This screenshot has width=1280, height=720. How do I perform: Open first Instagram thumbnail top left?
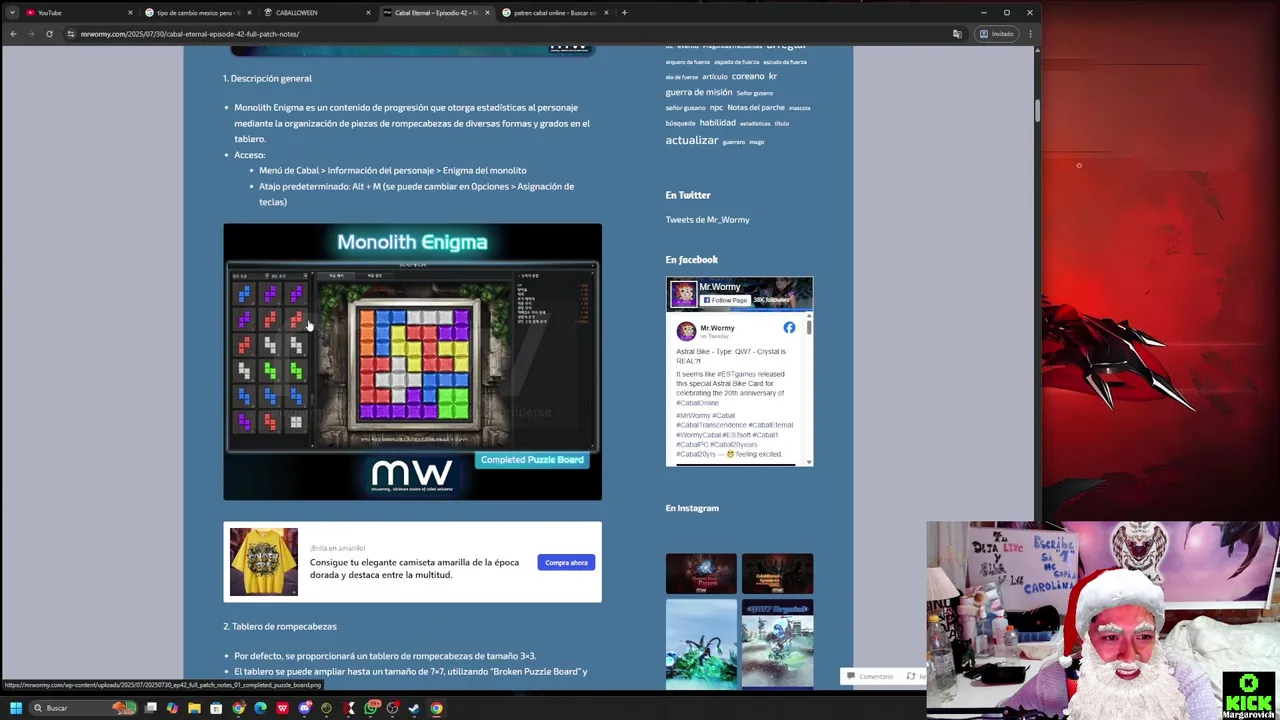click(x=701, y=574)
